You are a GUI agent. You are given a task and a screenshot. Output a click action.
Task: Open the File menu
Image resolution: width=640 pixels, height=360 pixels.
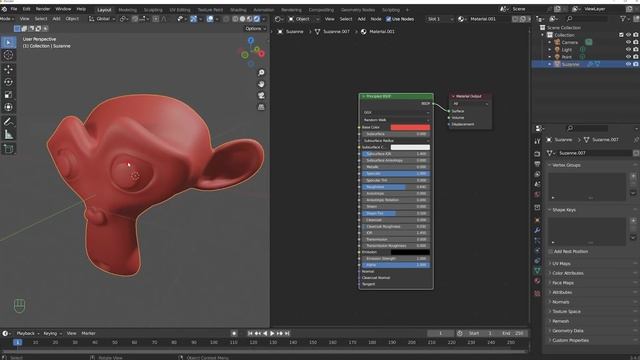14,9
